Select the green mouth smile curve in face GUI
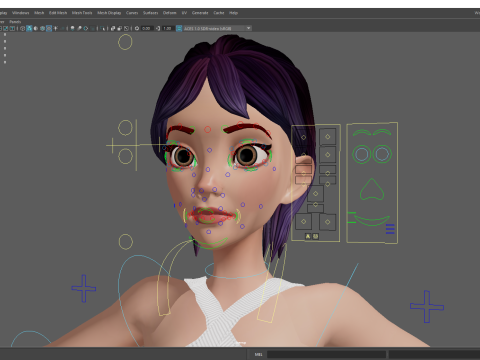 tap(371, 220)
